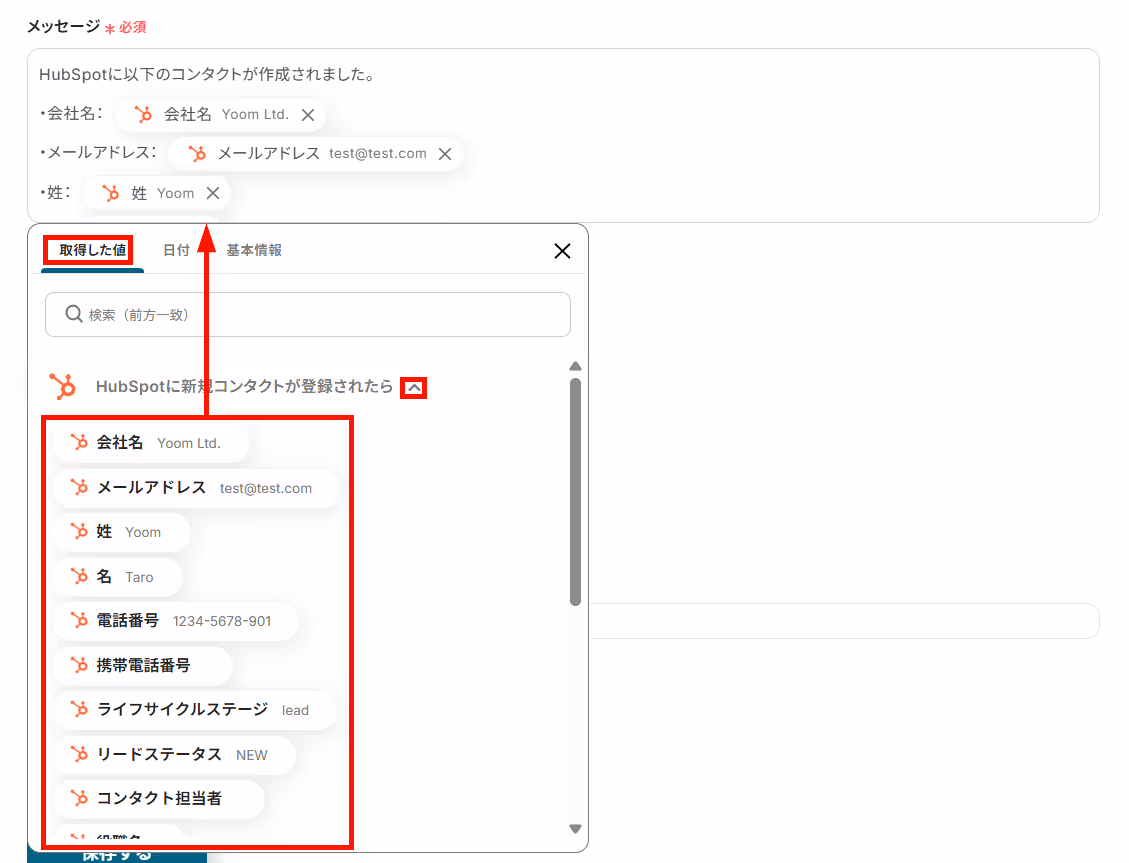
Task: Remove the 姓 Yoom tag from message
Action: 213,193
